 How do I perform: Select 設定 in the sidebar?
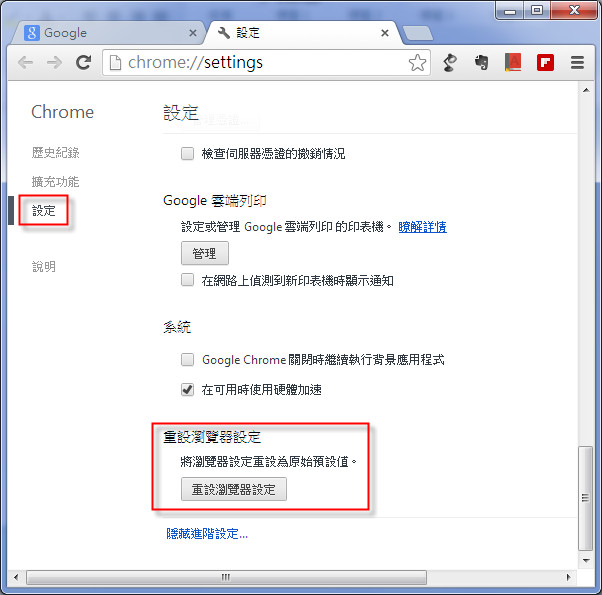point(43,210)
